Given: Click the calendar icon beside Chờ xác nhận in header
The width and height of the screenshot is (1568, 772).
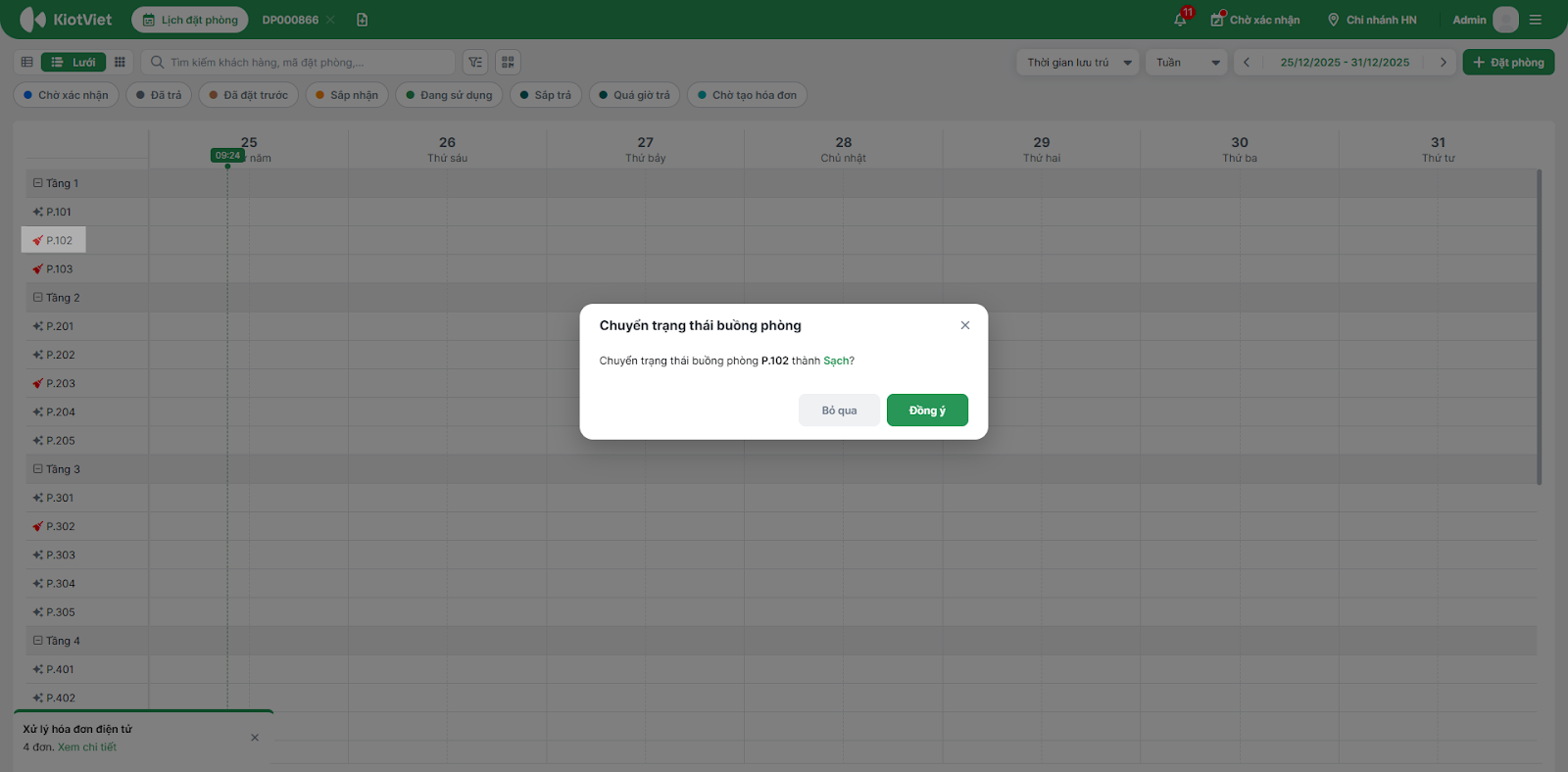Looking at the screenshot, I should pos(1217,20).
